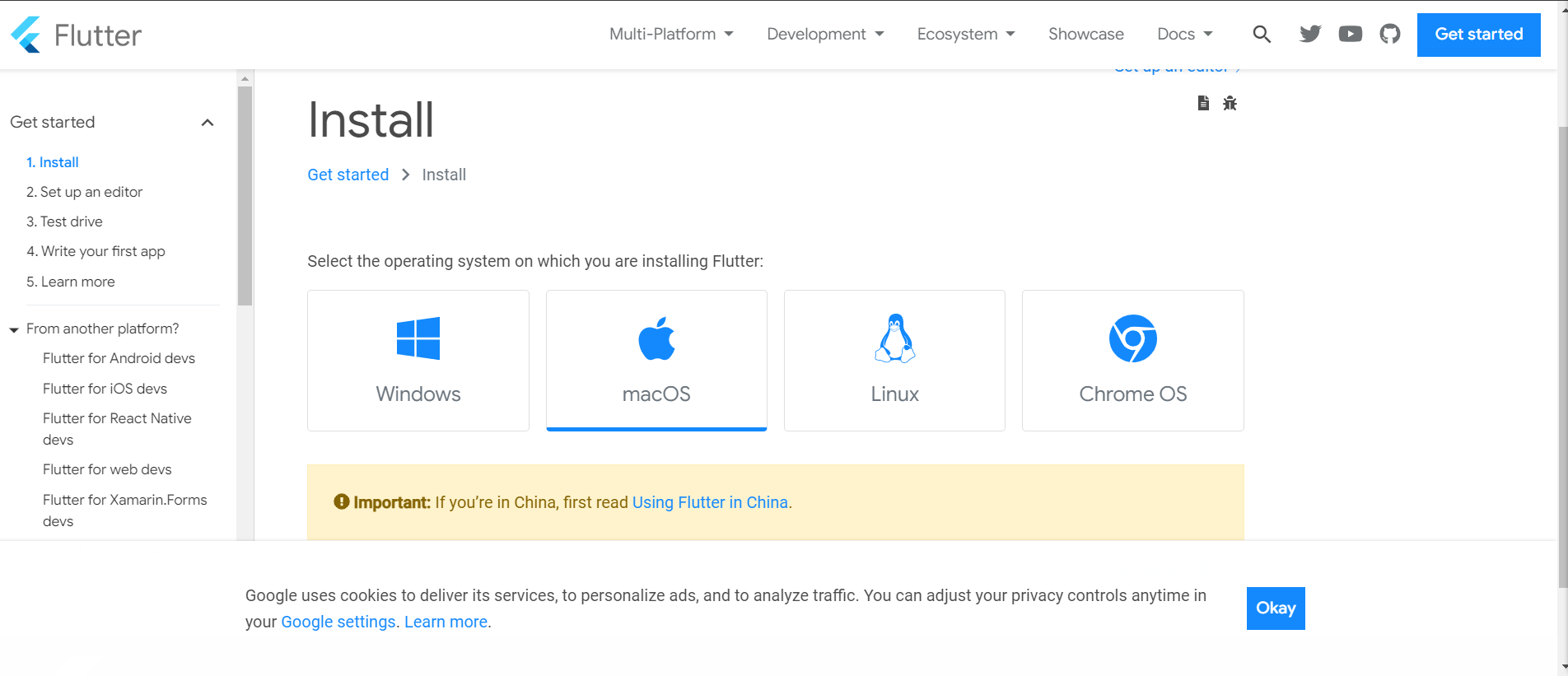
Task: Go to 4. Write your first app
Action: point(96,251)
